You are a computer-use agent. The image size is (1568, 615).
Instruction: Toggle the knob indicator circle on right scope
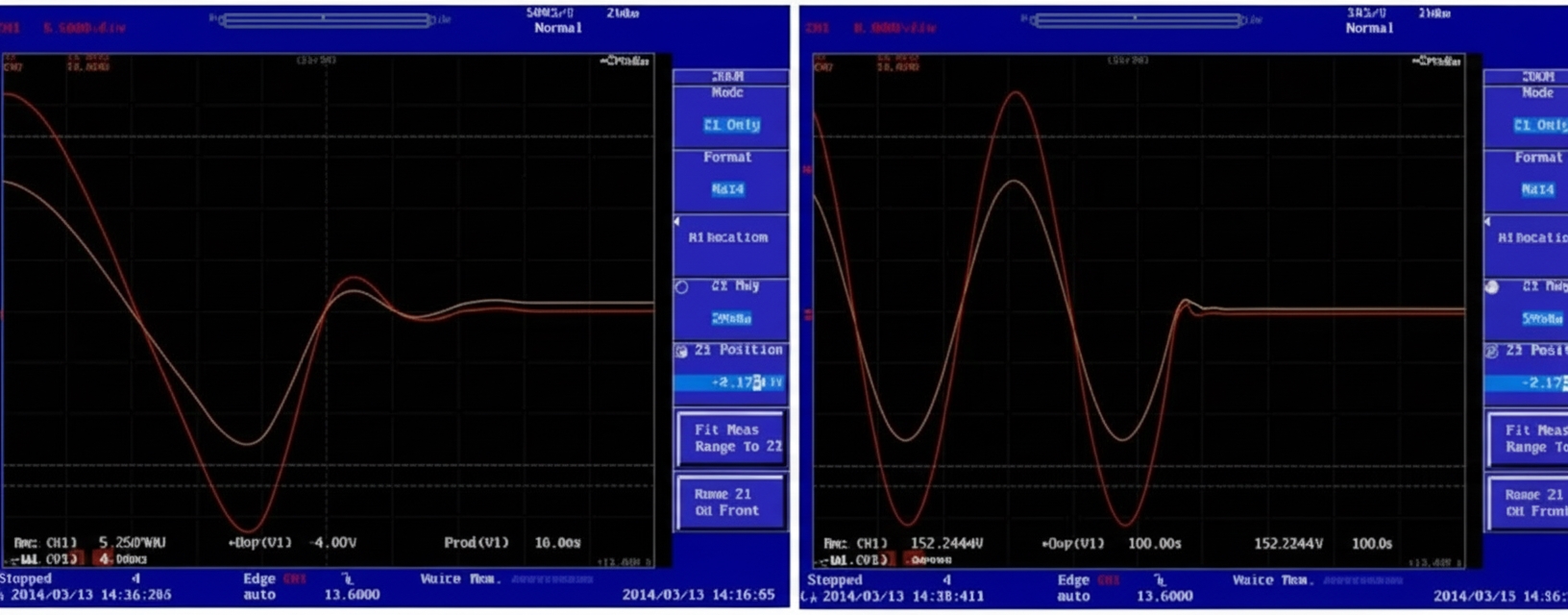click(1492, 287)
